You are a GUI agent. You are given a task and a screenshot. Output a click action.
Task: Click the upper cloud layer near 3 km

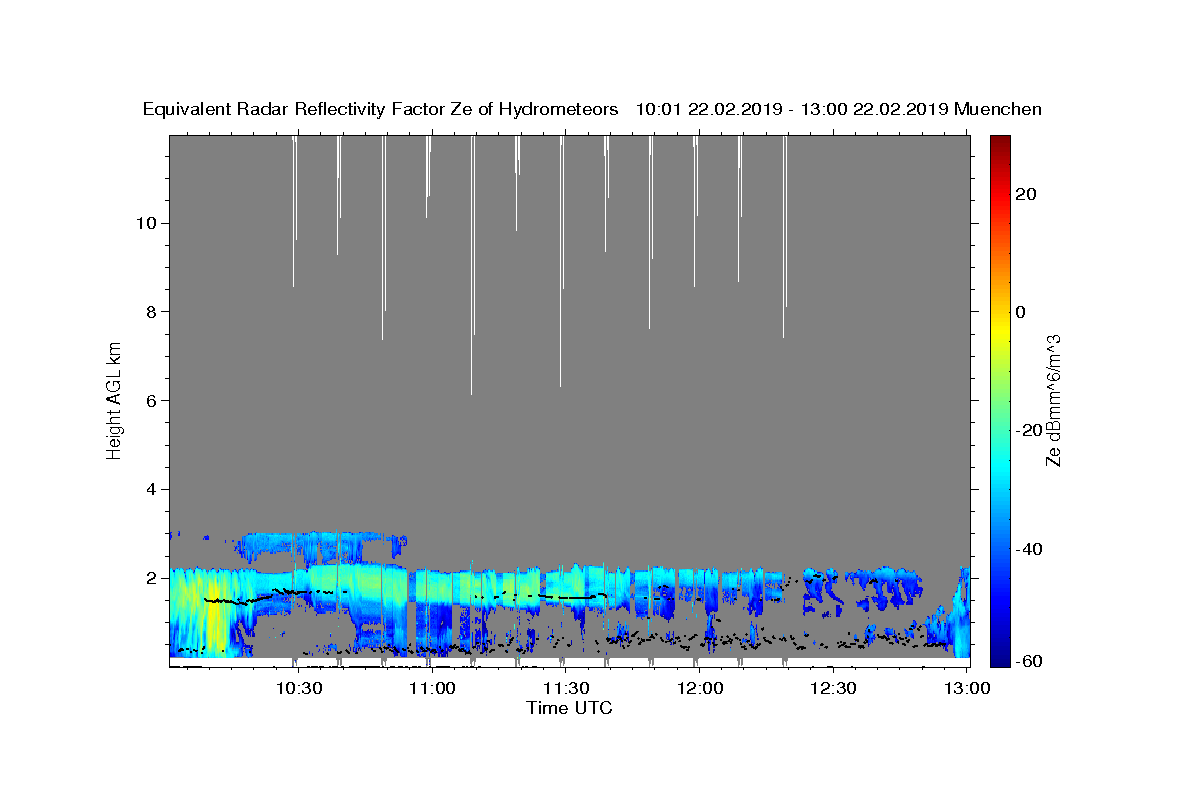coord(320,546)
